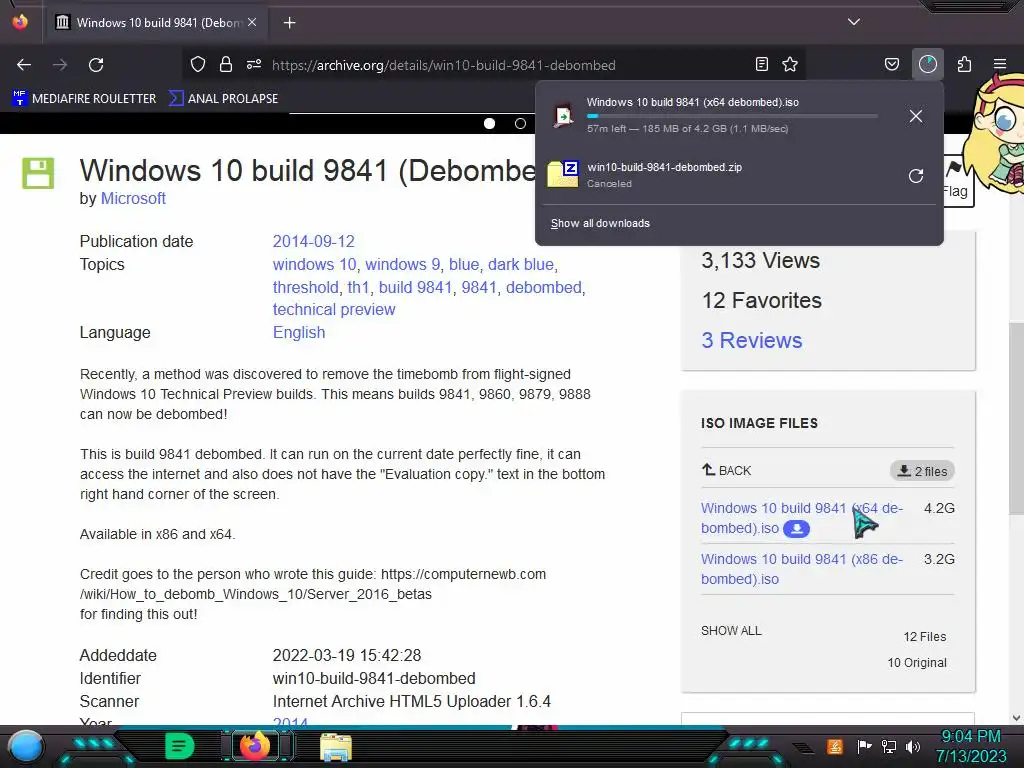Open the Action Center flag tray icon
Viewport: 1024px width, 768px height.
point(865,746)
